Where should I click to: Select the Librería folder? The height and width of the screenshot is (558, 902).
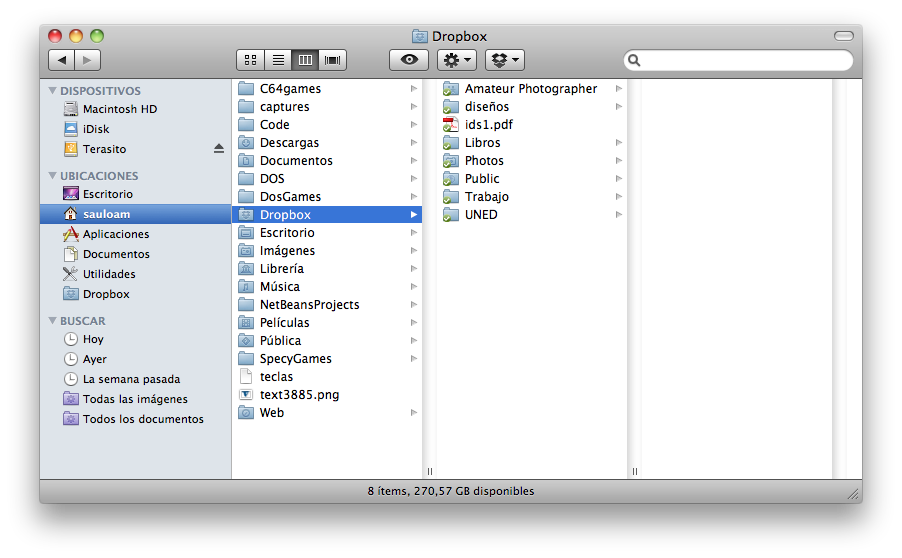(327, 269)
